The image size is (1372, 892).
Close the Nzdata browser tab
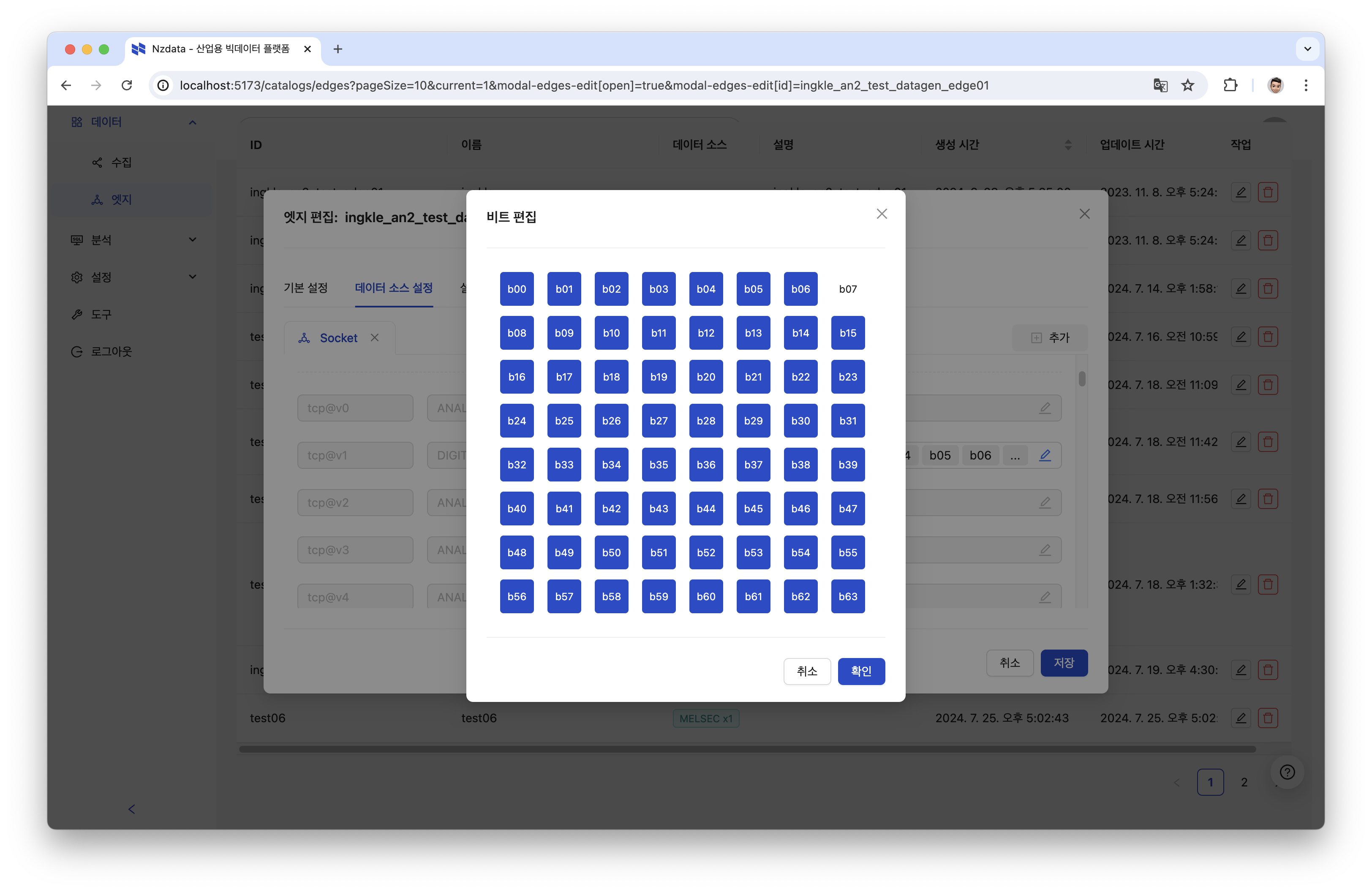click(x=307, y=49)
